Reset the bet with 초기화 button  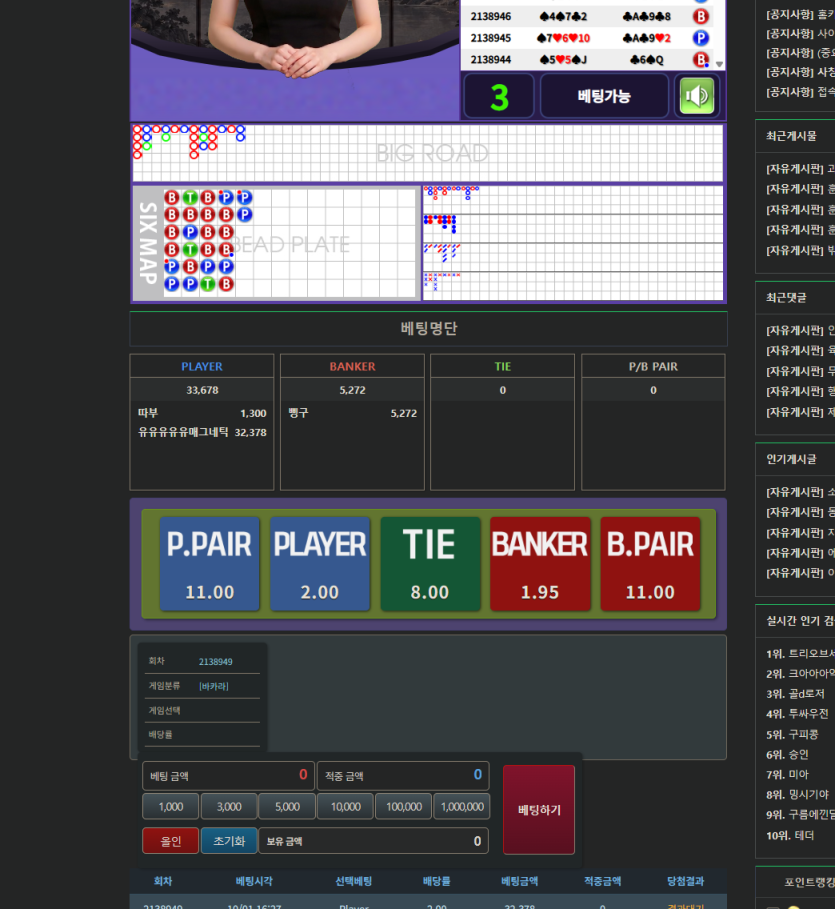[x=229, y=841]
